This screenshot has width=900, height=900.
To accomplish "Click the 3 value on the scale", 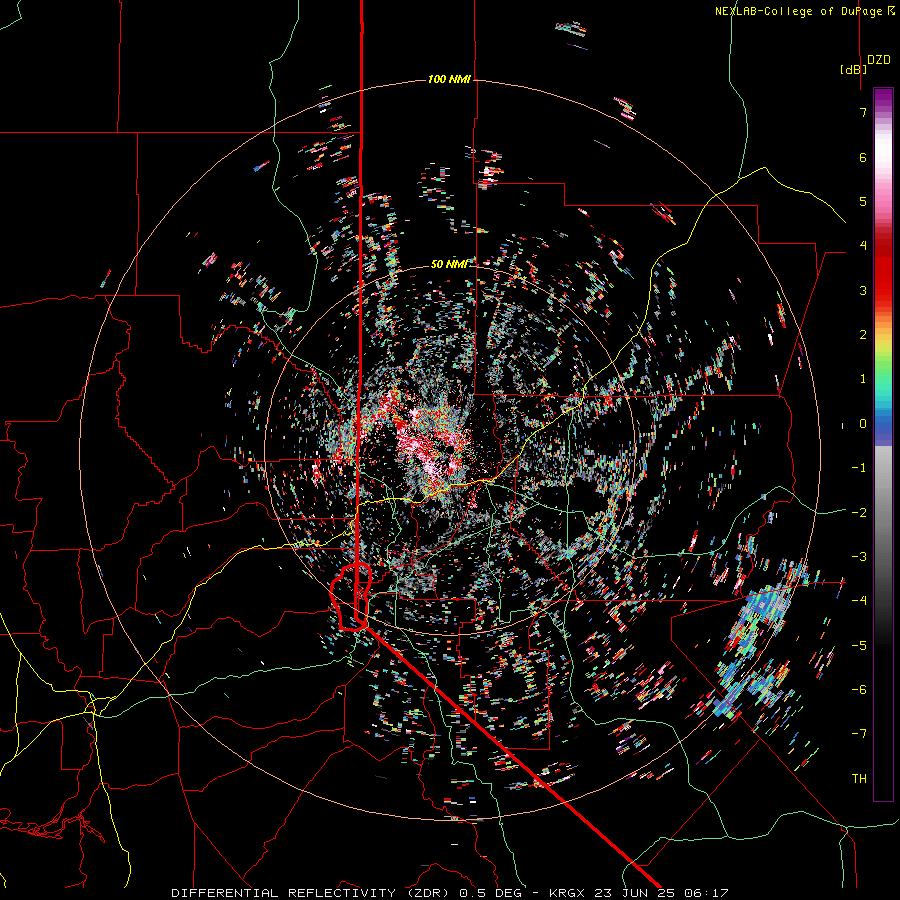I will pyautogui.click(x=863, y=290).
